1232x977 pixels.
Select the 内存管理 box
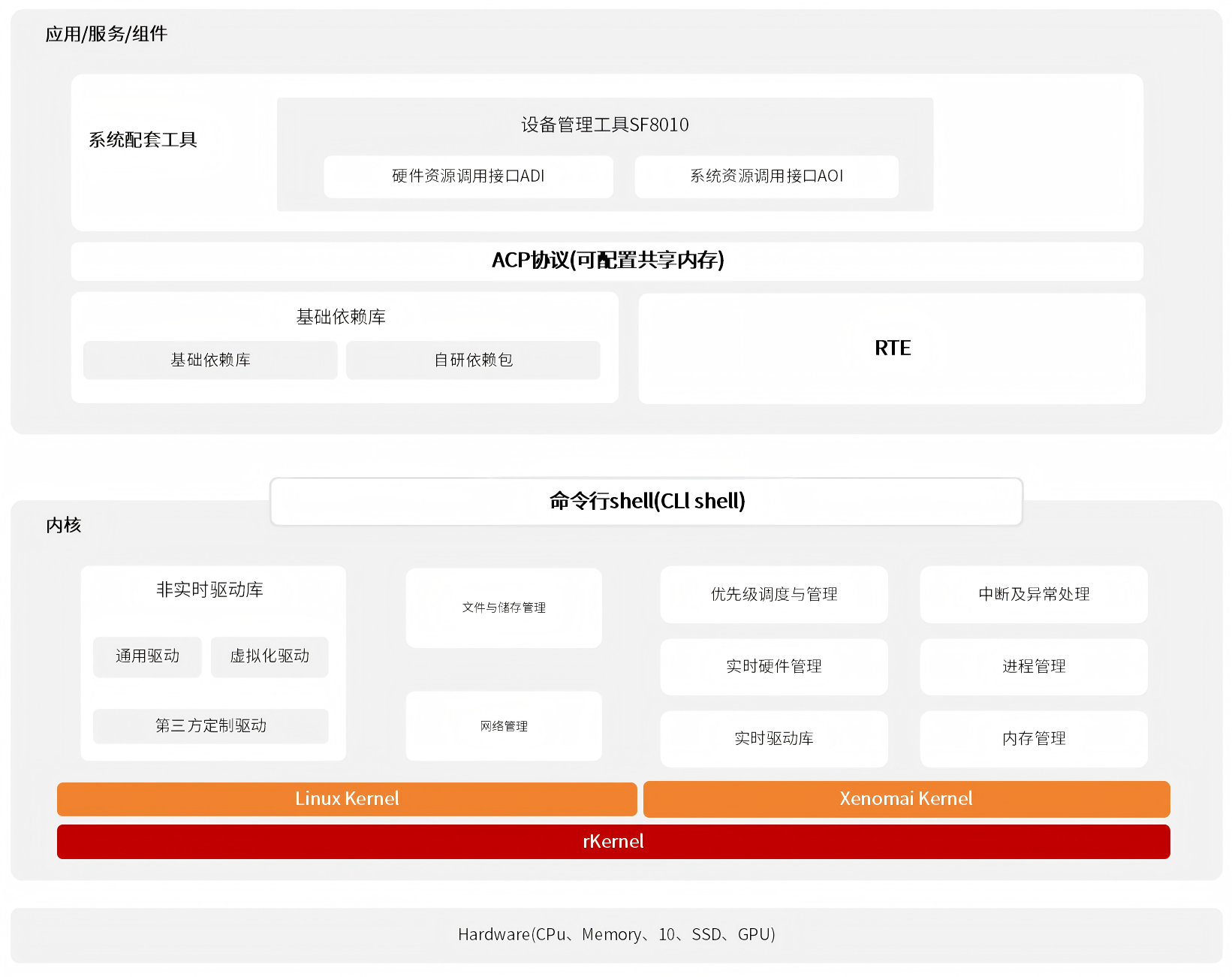pyautogui.click(x=1034, y=738)
